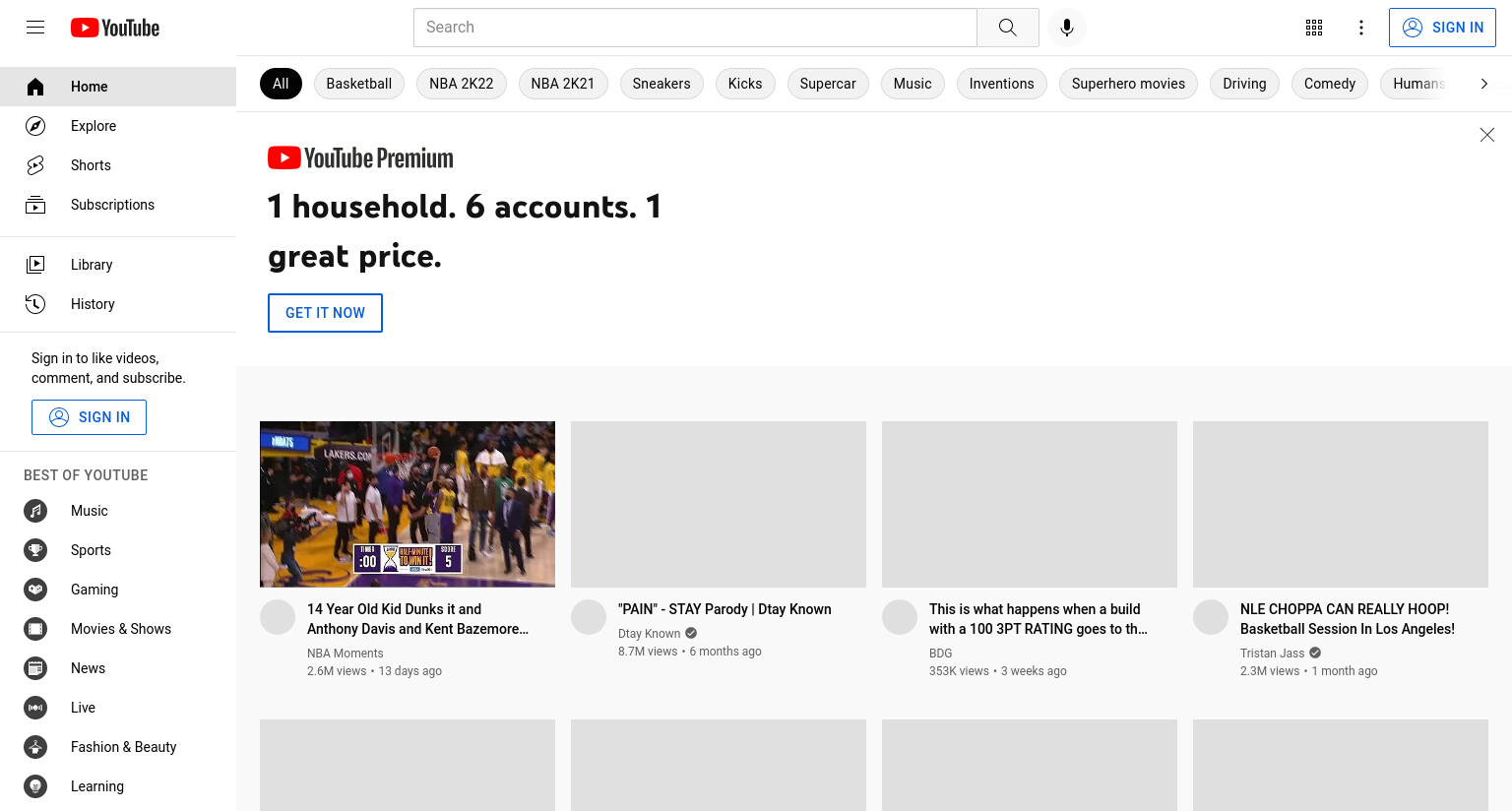
Task: Select the Comedy chip
Action: pyautogui.click(x=1330, y=84)
